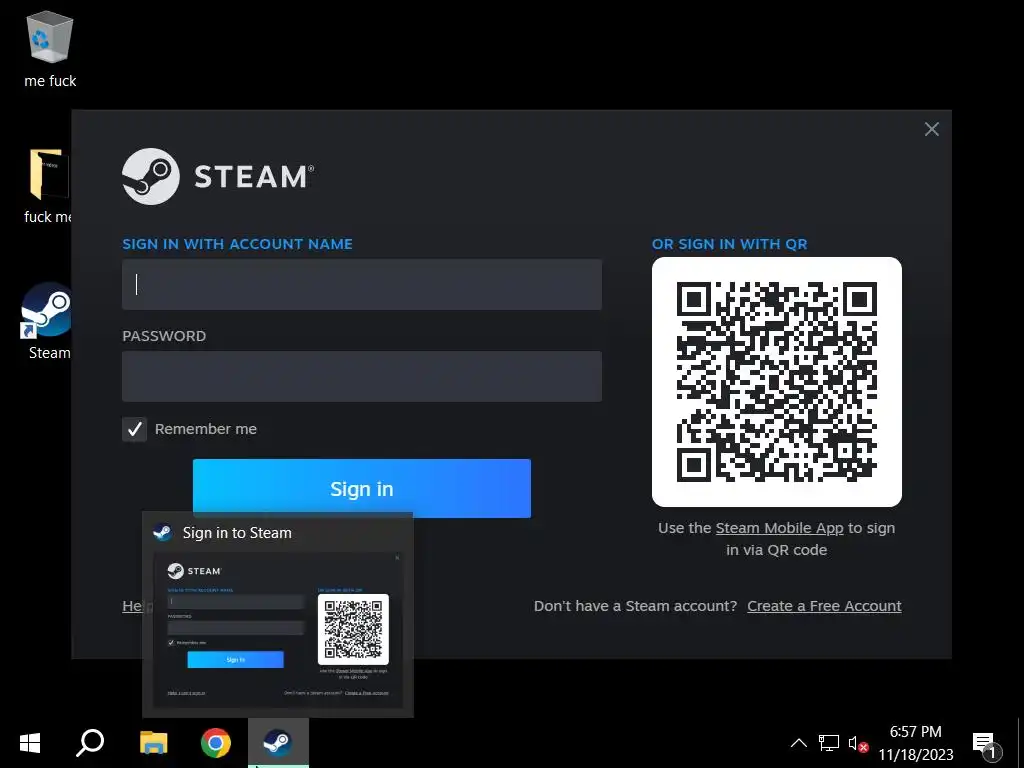The width and height of the screenshot is (1024, 768).
Task: Uncheck the Remember me checkbox
Action: pos(135,429)
